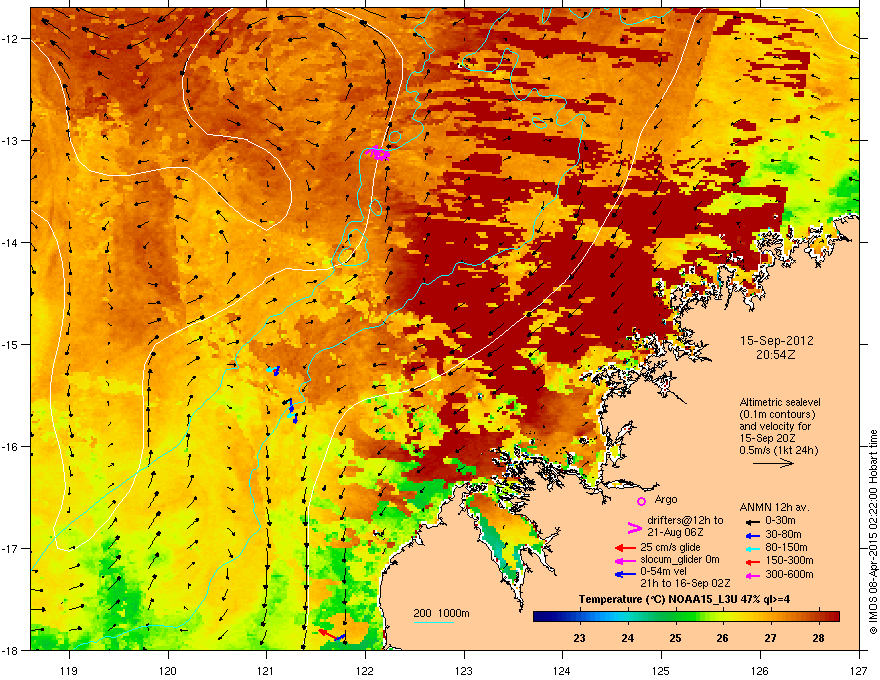Click the '150-300m' depth label

[x=789, y=560]
